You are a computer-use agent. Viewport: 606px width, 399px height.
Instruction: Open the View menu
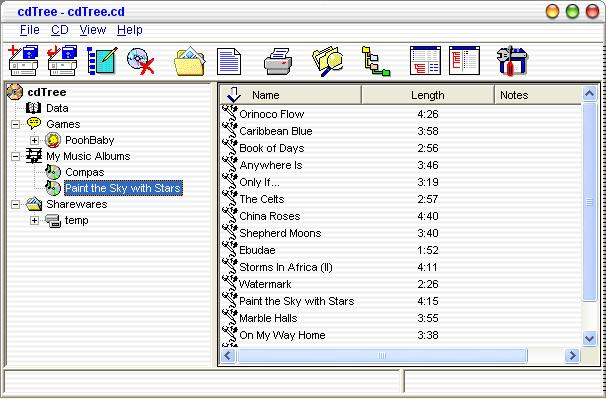click(x=93, y=30)
